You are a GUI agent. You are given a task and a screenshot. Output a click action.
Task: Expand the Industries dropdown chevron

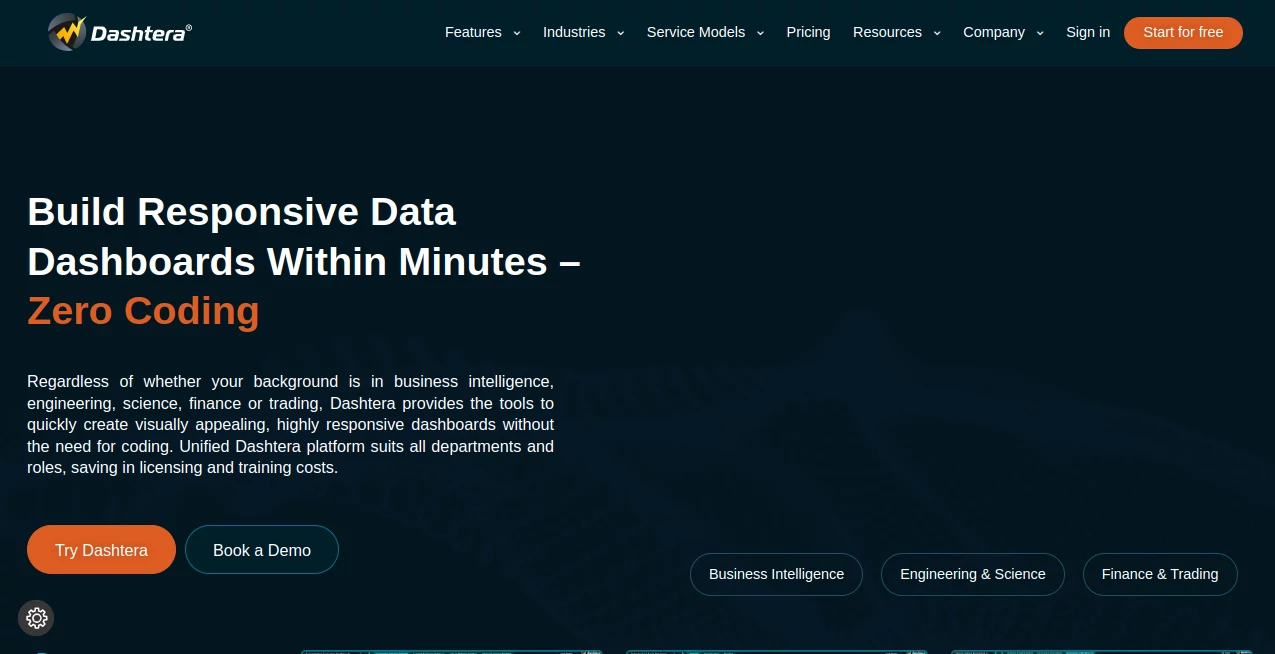pyautogui.click(x=621, y=33)
